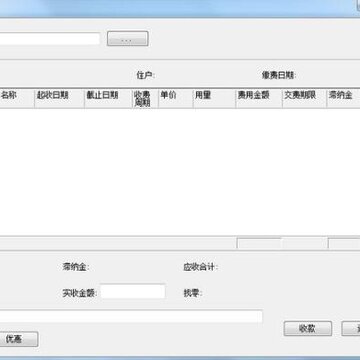Click the 起收日期 column header

click(x=59, y=99)
